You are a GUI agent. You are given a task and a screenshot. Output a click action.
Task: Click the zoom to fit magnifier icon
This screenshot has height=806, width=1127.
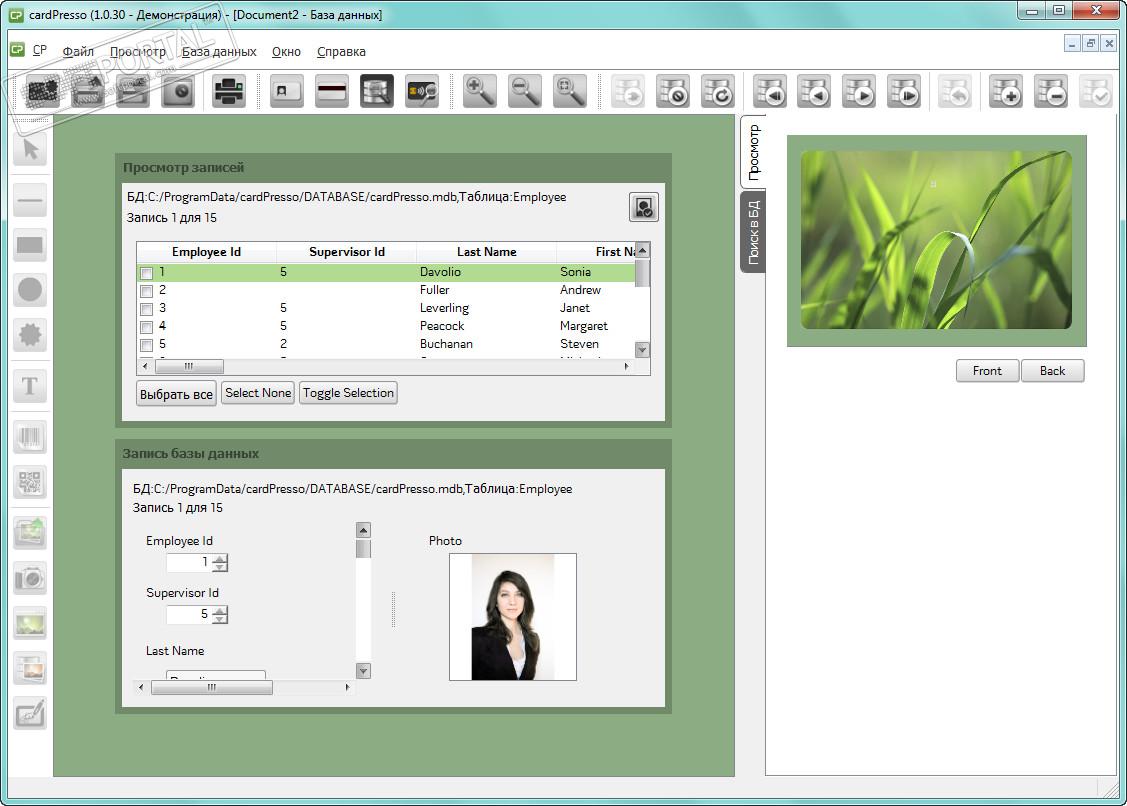click(x=570, y=91)
